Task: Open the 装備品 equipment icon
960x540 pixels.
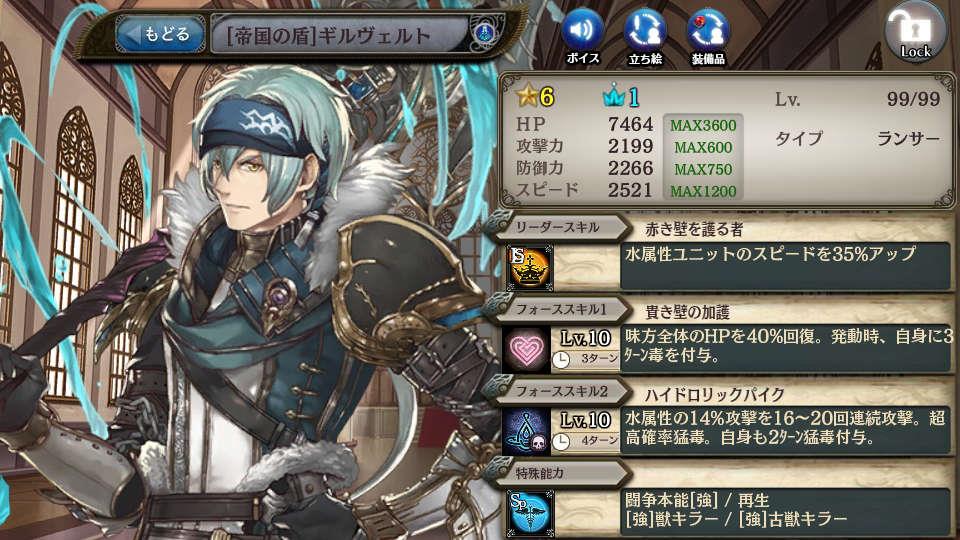Action: coord(708,36)
